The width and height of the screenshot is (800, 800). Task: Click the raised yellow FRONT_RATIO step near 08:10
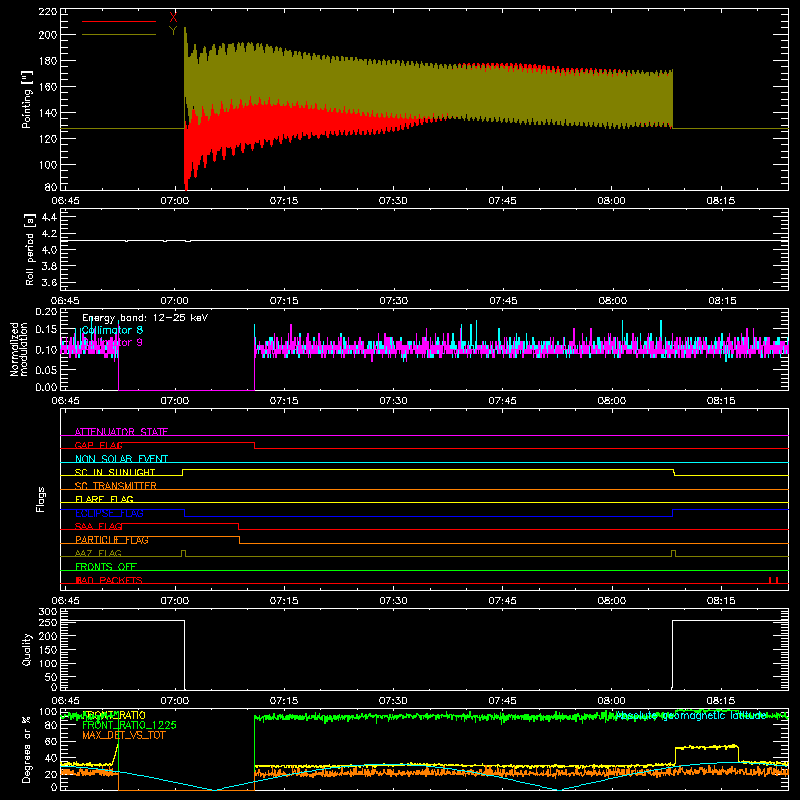[x=707, y=747]
